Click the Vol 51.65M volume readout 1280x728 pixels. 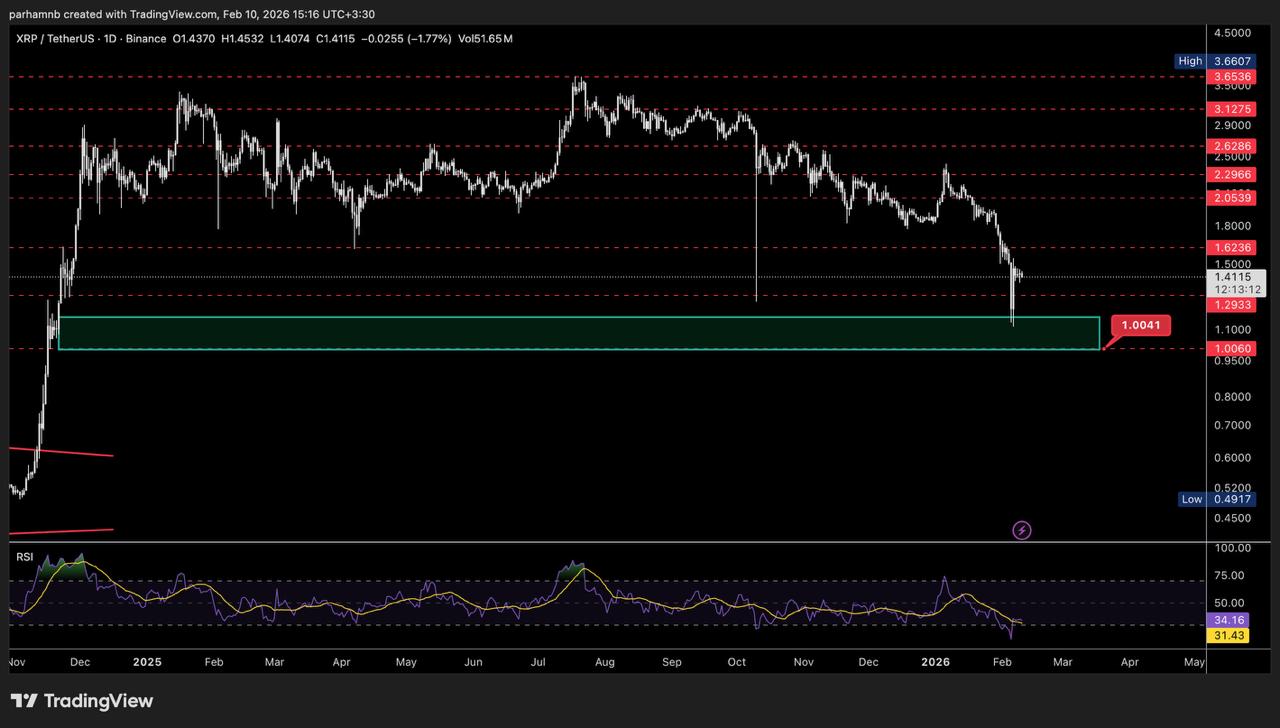492,39
